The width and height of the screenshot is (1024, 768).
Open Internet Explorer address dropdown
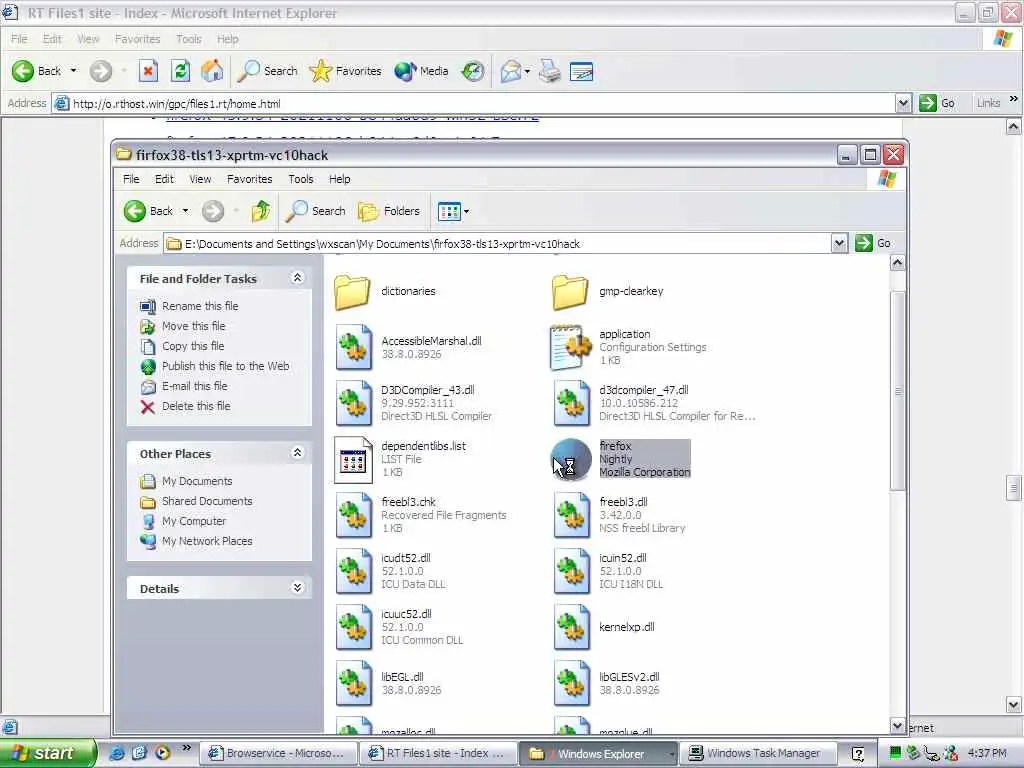[x=903, y=103]
